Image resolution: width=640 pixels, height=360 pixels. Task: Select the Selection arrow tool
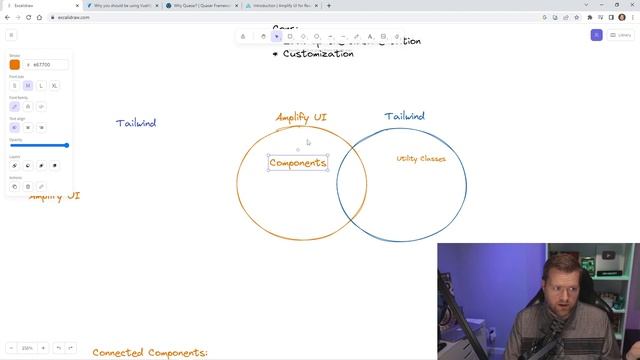(x=277, y=37)
